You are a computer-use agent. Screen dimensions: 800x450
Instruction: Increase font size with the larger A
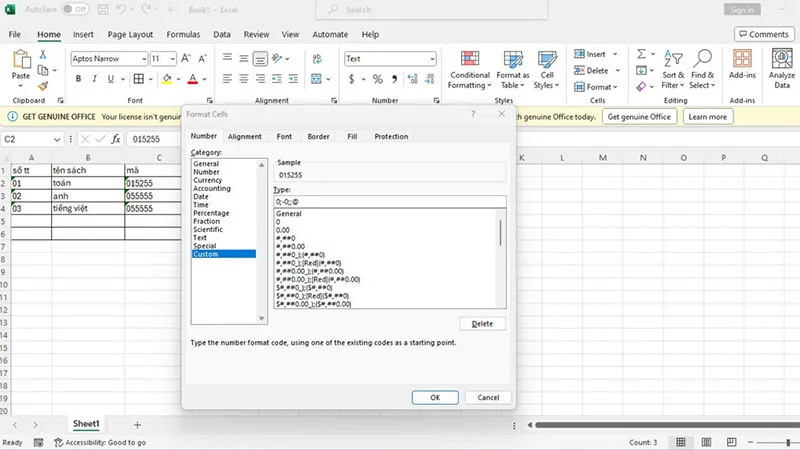186,59
